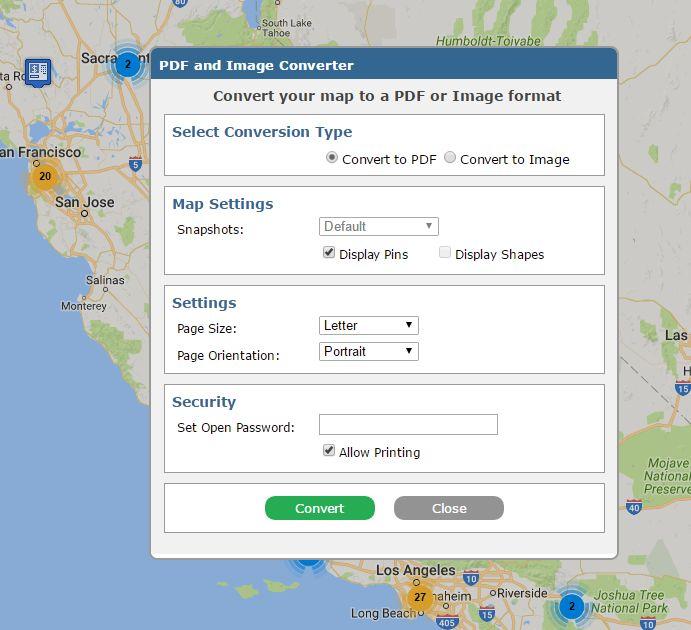Click the Riverside city label on map
The height and width of the screenshot is (630, 691).
pos(522,593)
